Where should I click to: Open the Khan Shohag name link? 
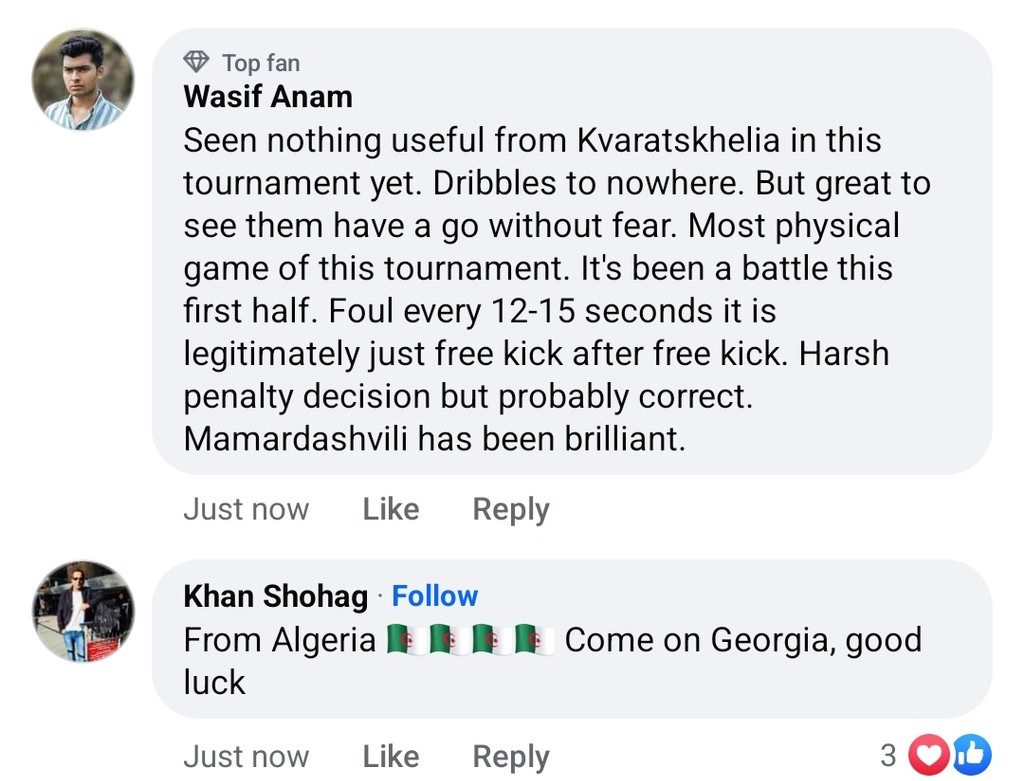point(276,596)
